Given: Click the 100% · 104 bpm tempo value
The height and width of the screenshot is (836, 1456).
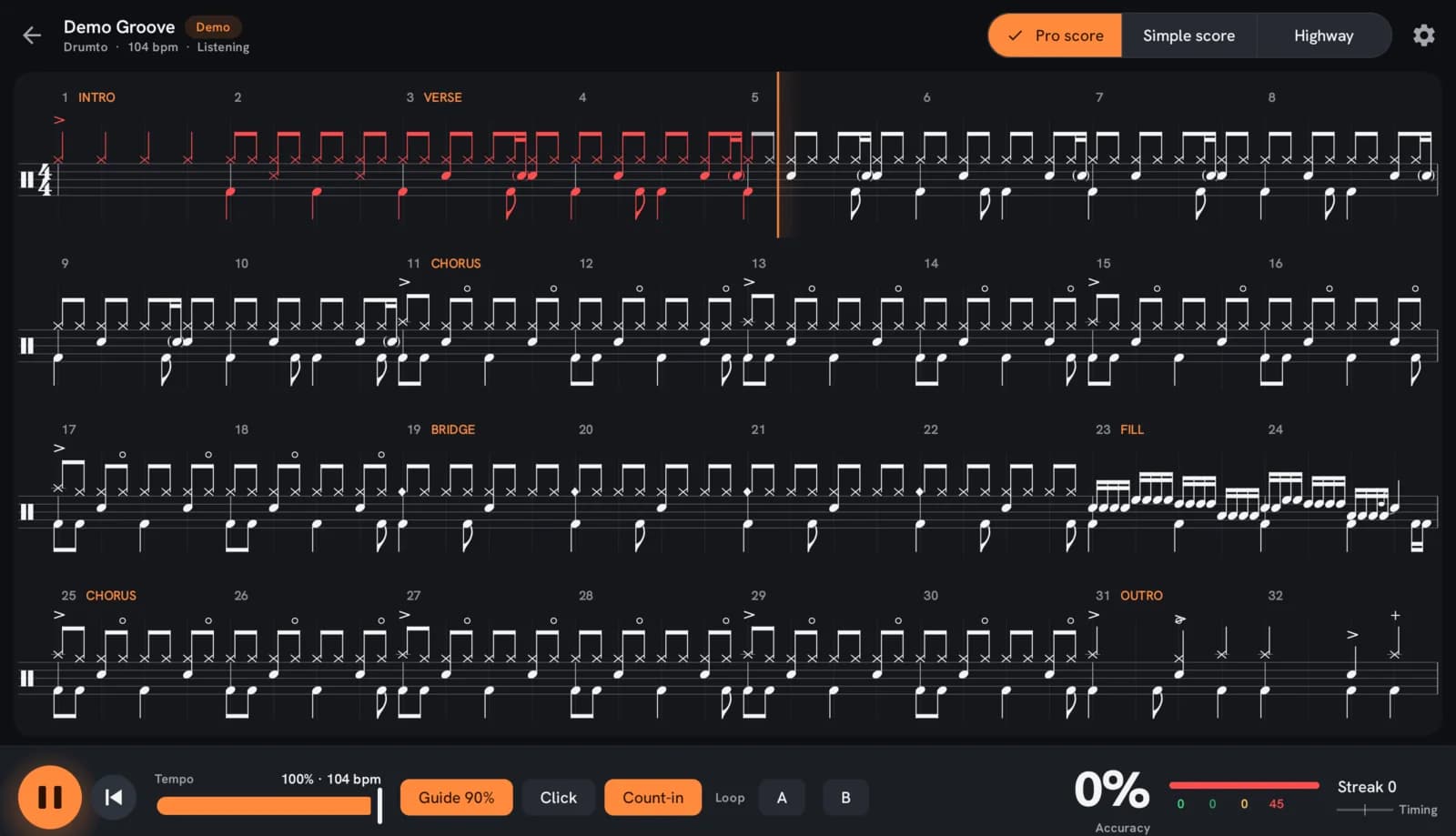Looking at the screenshot, I should 331,779.
